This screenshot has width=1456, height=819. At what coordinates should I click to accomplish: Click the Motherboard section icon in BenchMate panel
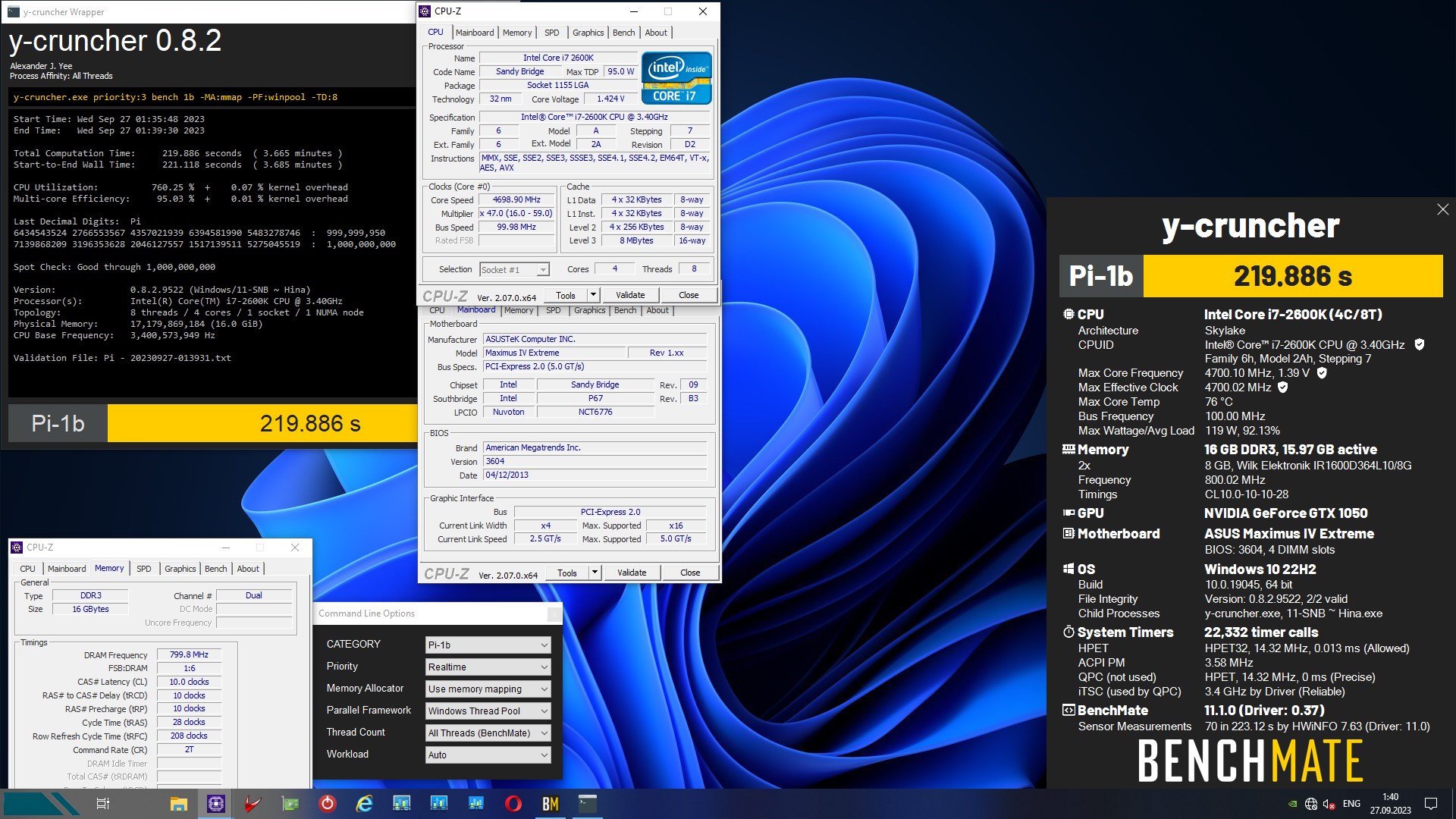click(x=1068, y=533)
